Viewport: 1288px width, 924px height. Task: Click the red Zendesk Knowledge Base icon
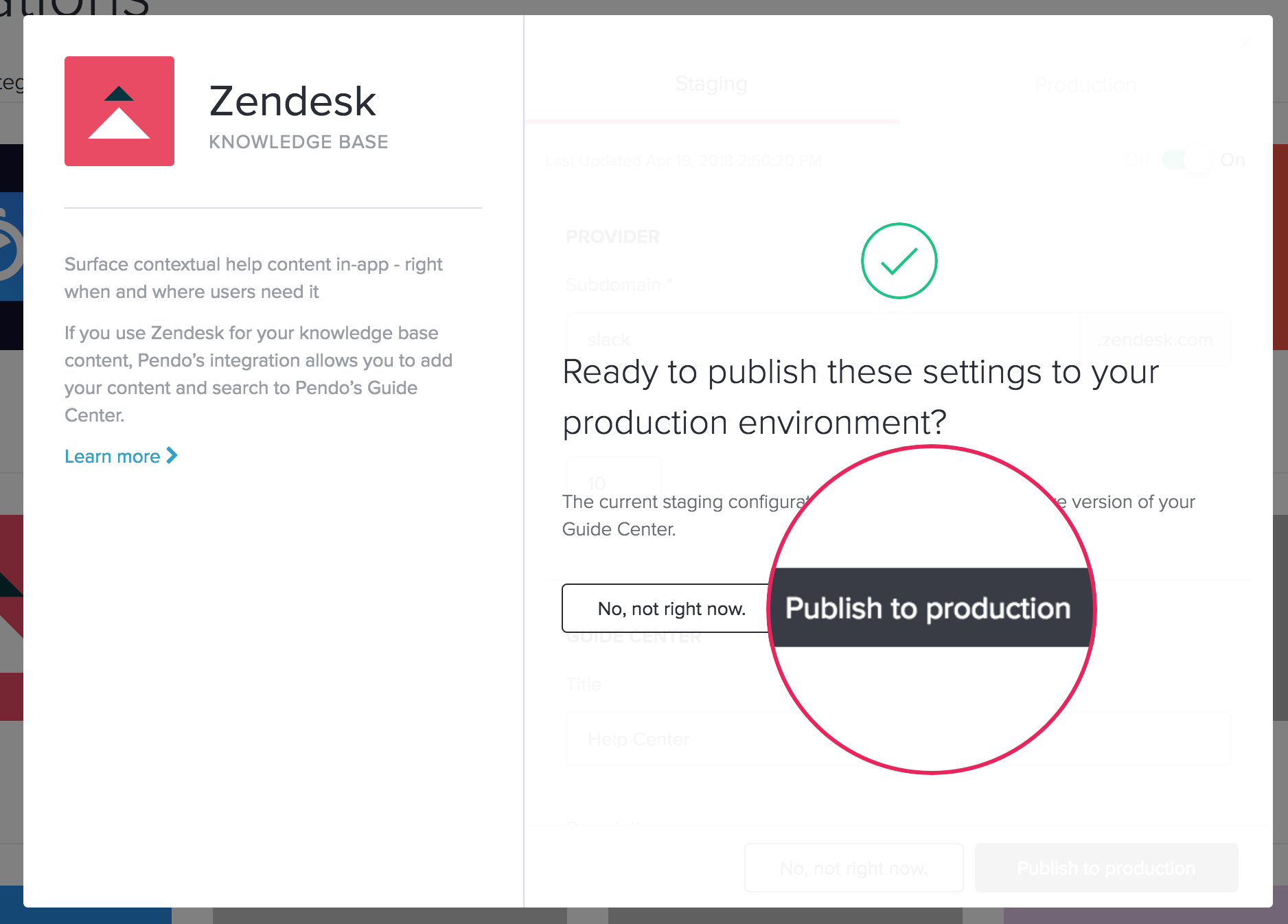119,111
